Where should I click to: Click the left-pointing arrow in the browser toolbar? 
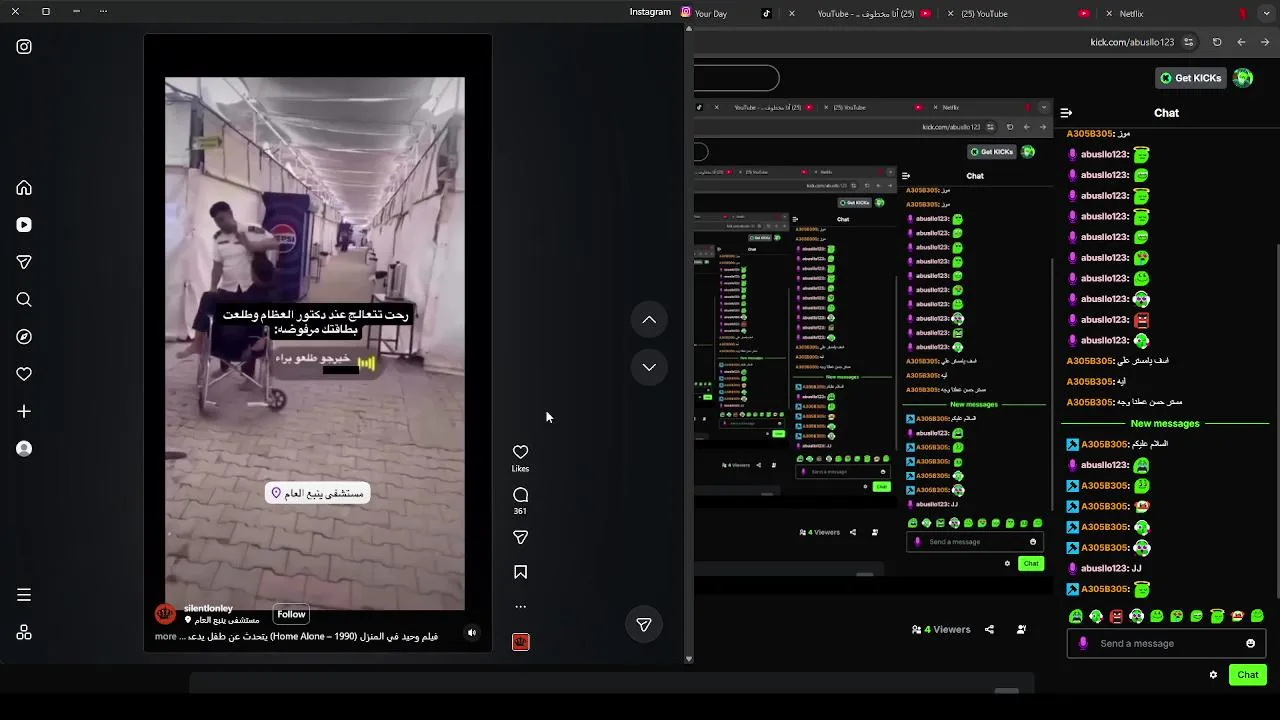point(1241,42)
